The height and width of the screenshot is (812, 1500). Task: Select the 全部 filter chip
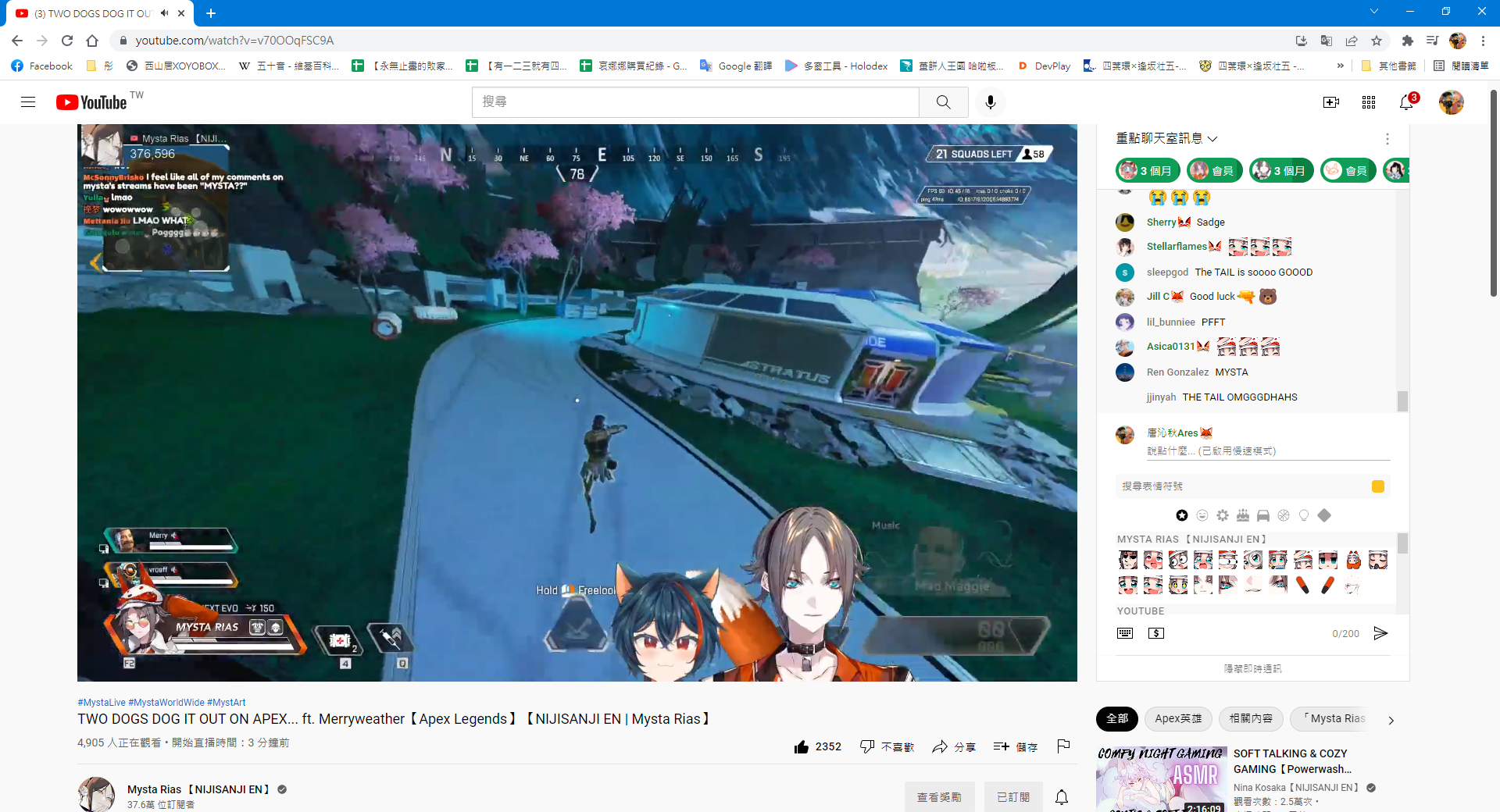pos(1117,718)
